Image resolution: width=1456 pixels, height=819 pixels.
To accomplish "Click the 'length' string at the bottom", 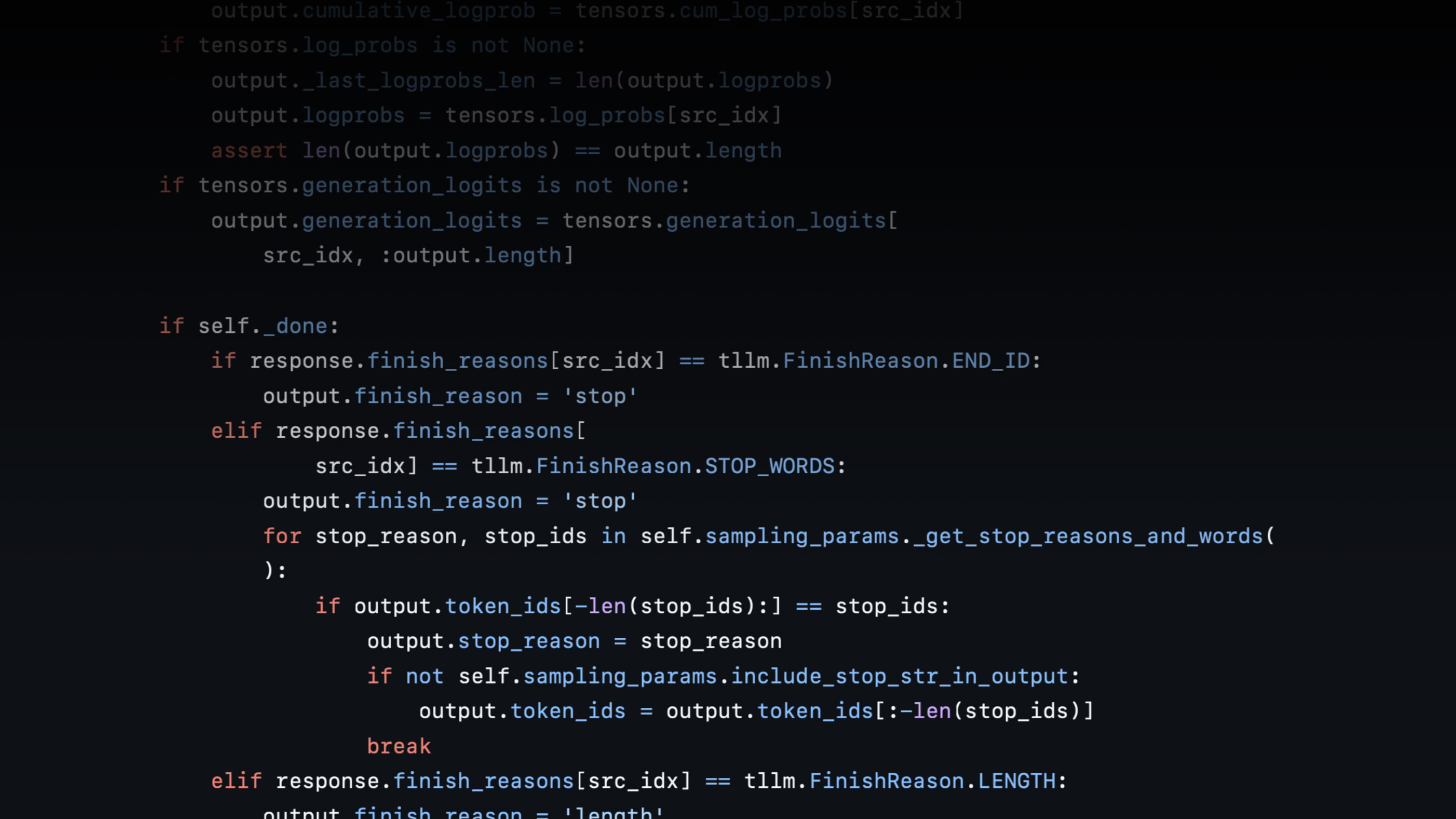I will pyautogui.click(x=613, y=813).
